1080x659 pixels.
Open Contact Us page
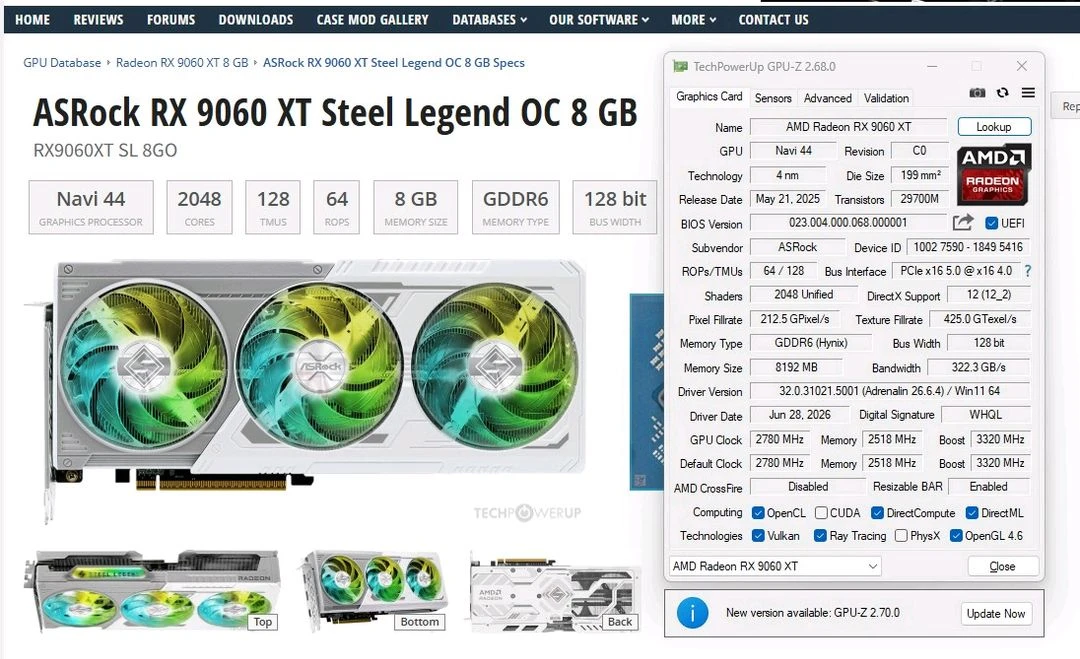pyautogui.click(x=773, y=20)
